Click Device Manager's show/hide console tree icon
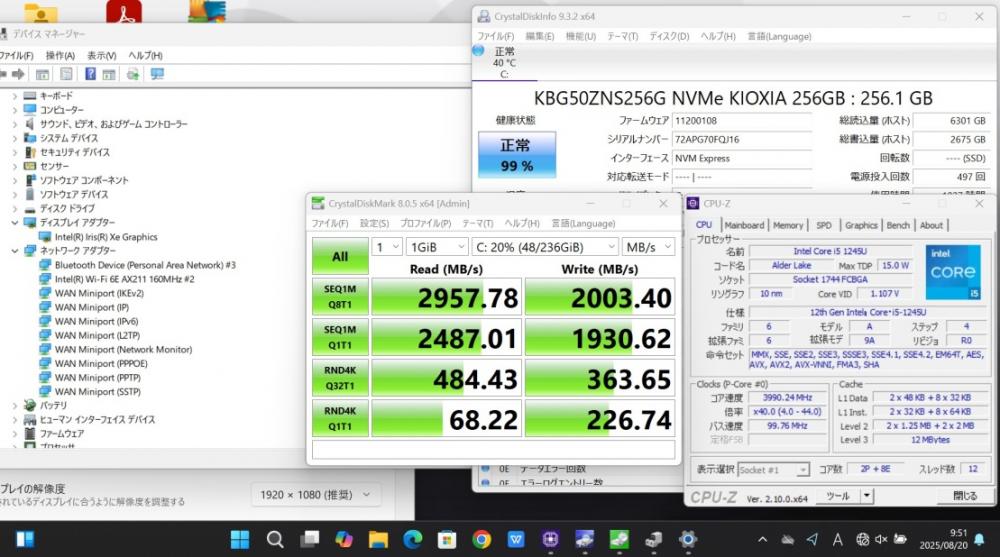 tap(42, 74)
